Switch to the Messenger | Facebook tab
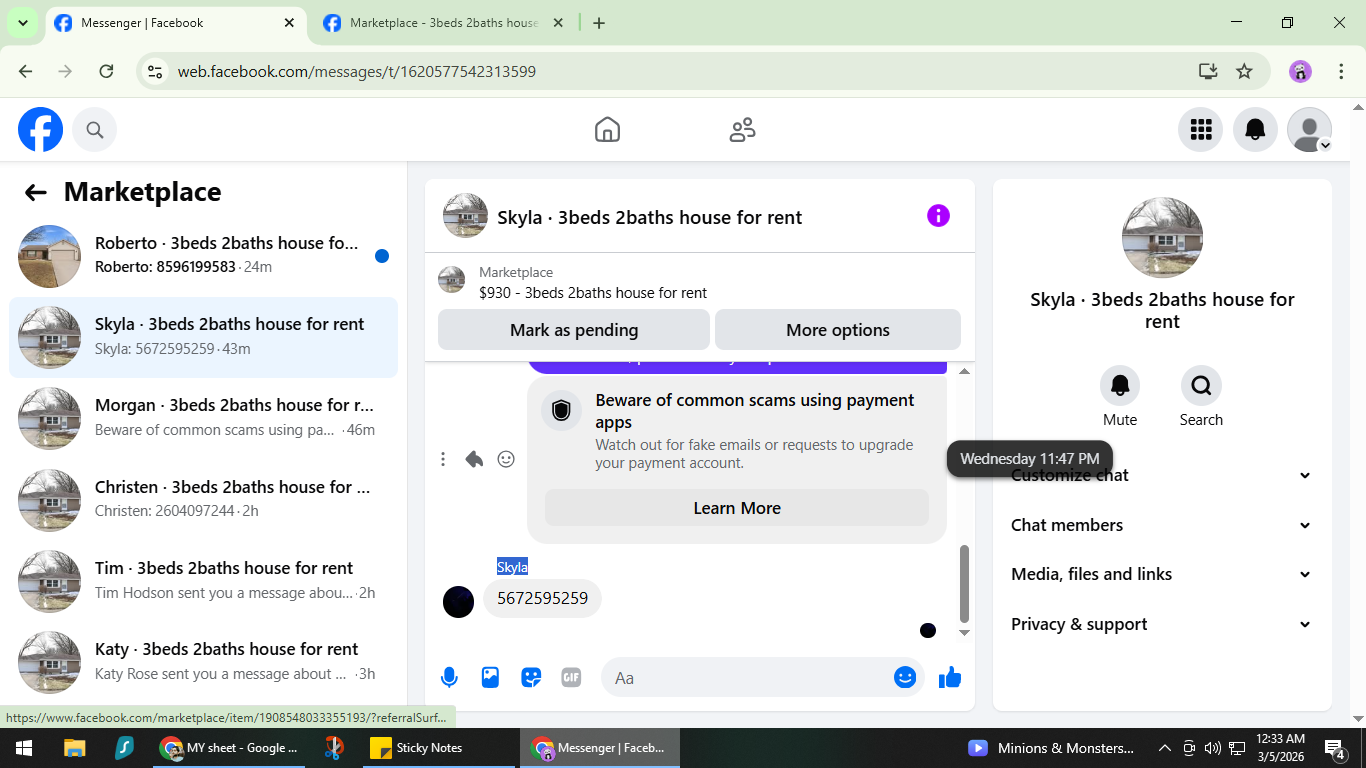 175,23
